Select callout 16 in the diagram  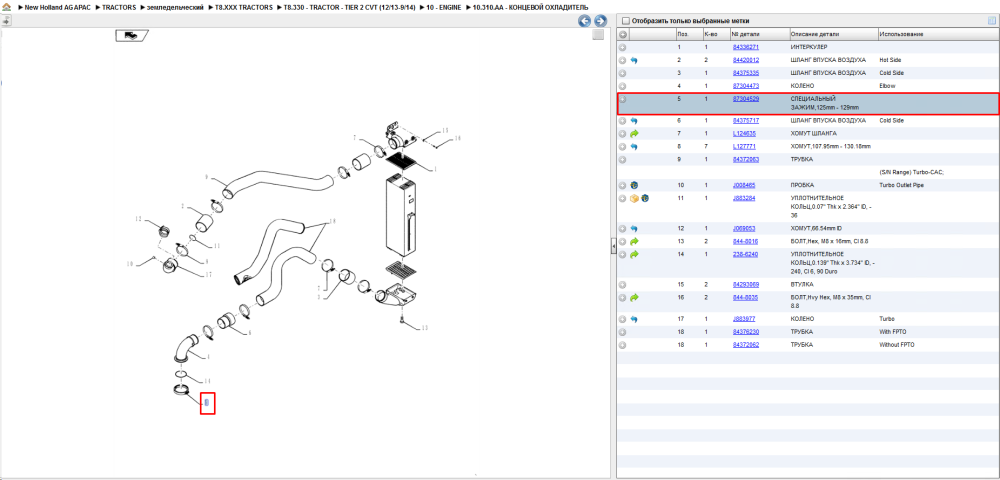pos(457,138)
